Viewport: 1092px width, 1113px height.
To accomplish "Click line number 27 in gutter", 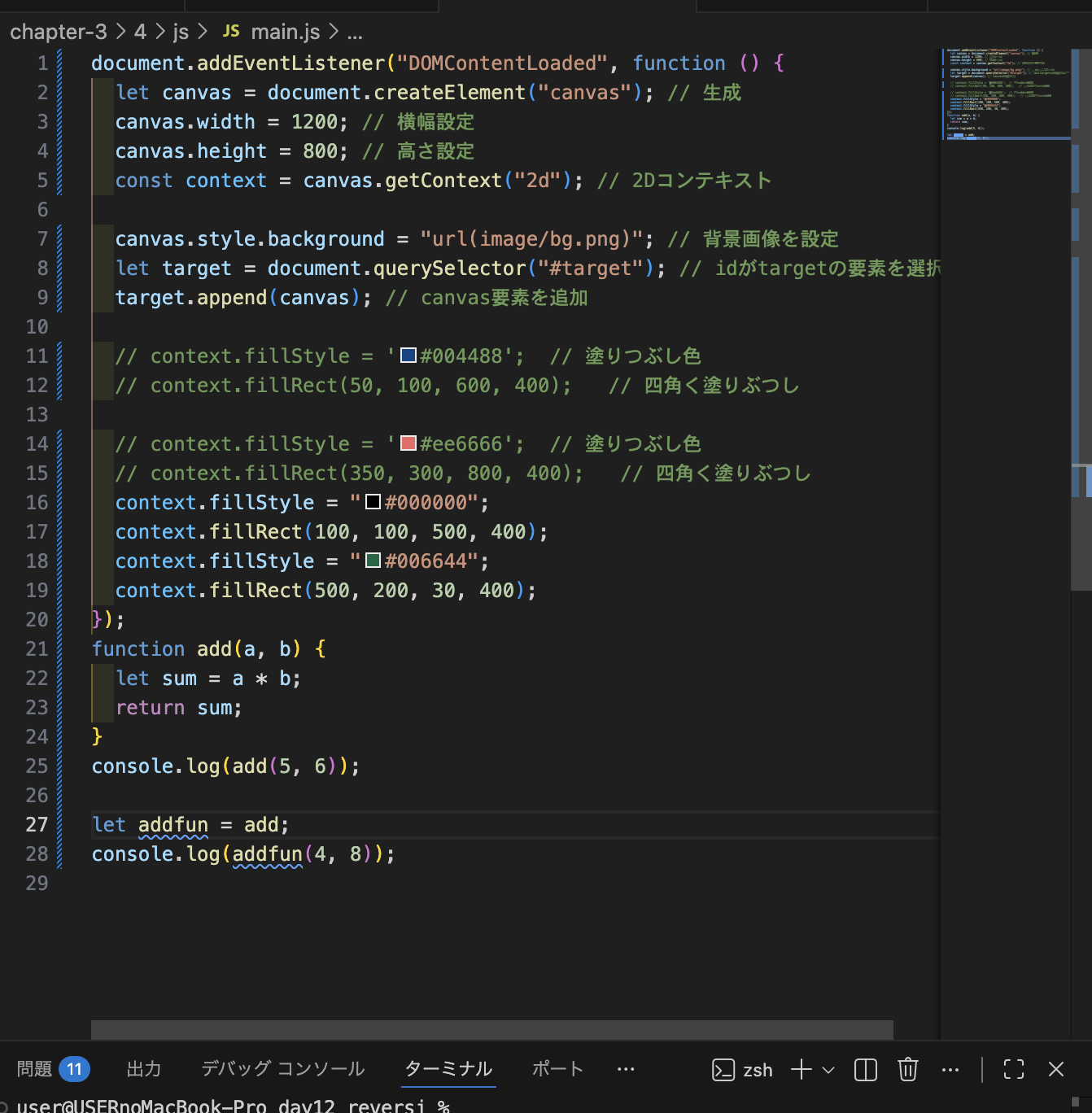I will click(x=37, y=824).
